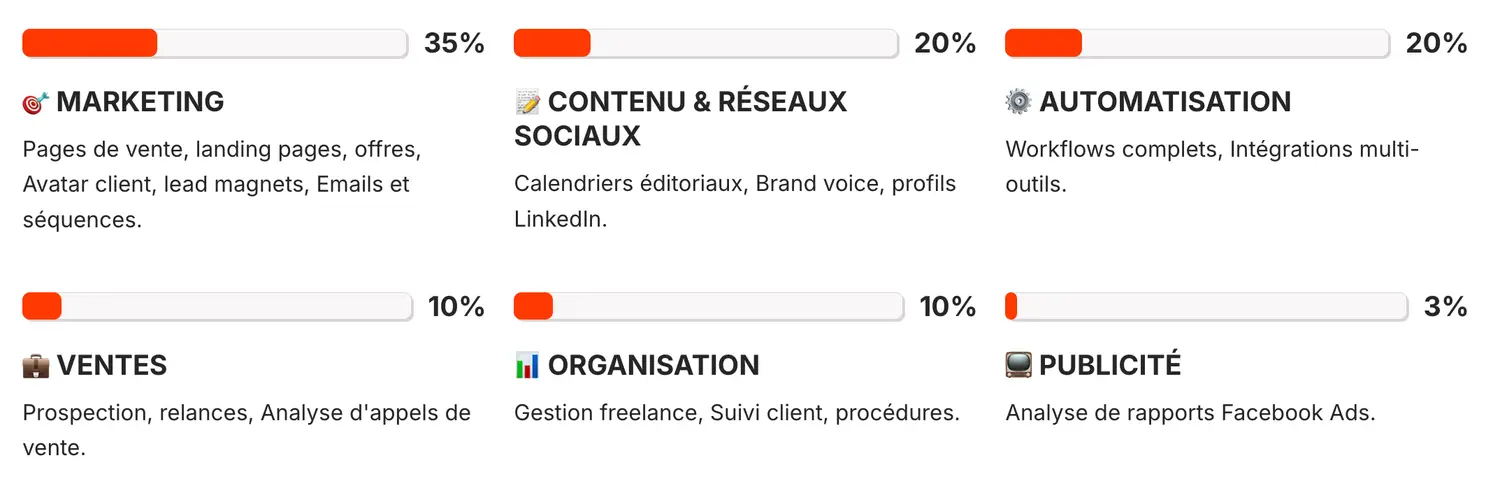
Task: Click the bar chart icon beside ORGANISATION
Action: (x=527, y=366)
